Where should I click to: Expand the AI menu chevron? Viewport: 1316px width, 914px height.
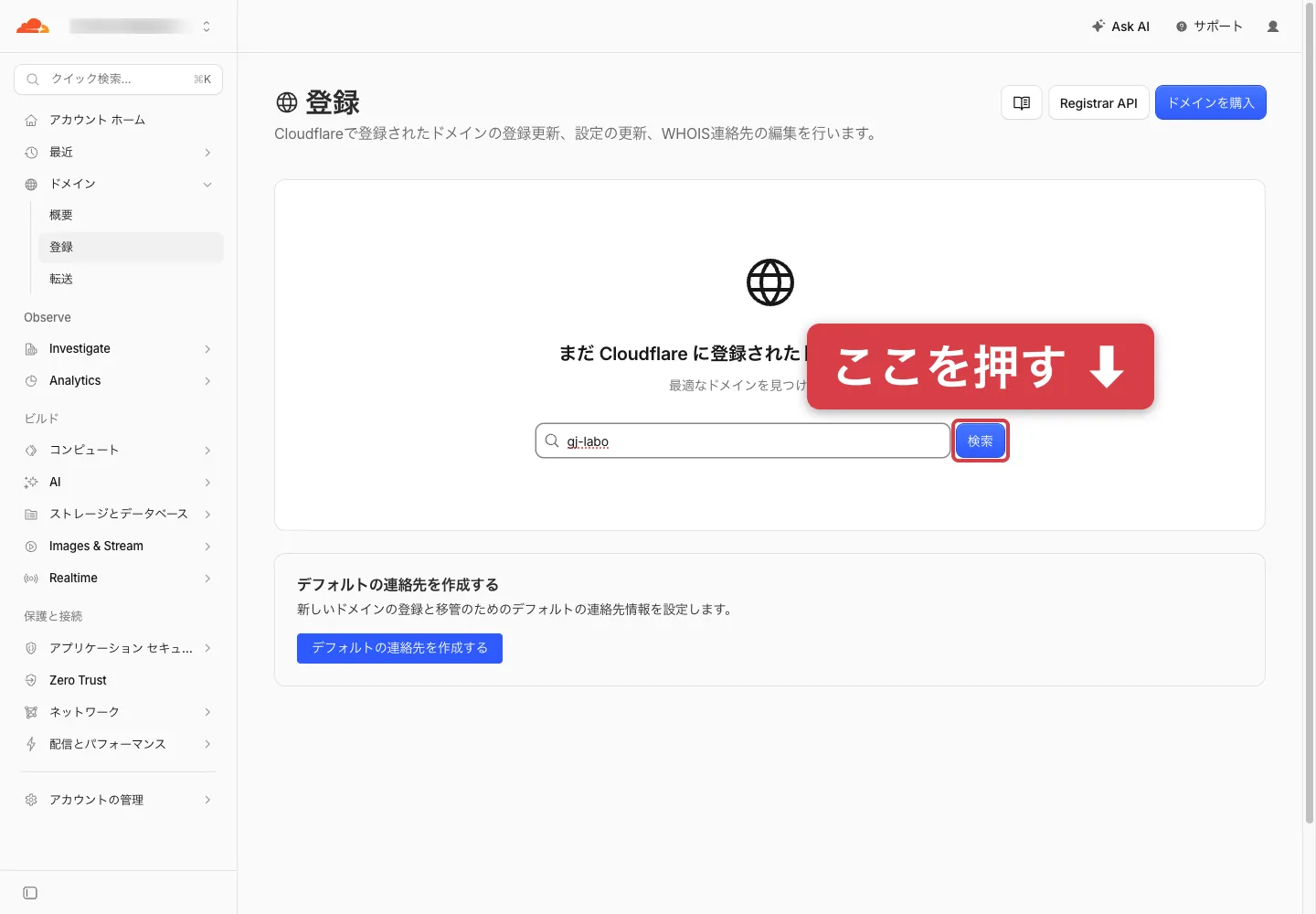207,483
